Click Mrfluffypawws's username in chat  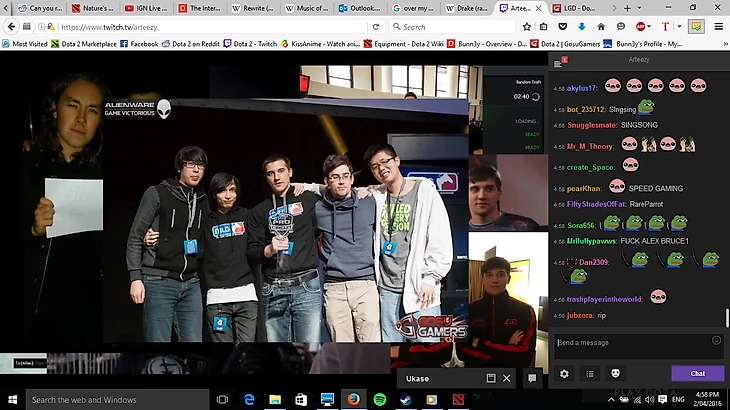592,241
